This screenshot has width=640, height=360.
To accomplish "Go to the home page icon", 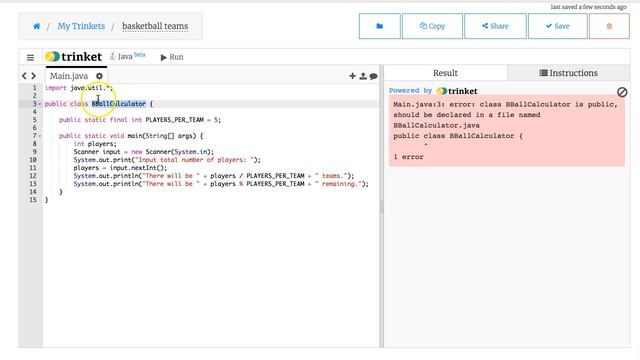I will [x=36, y=26].
